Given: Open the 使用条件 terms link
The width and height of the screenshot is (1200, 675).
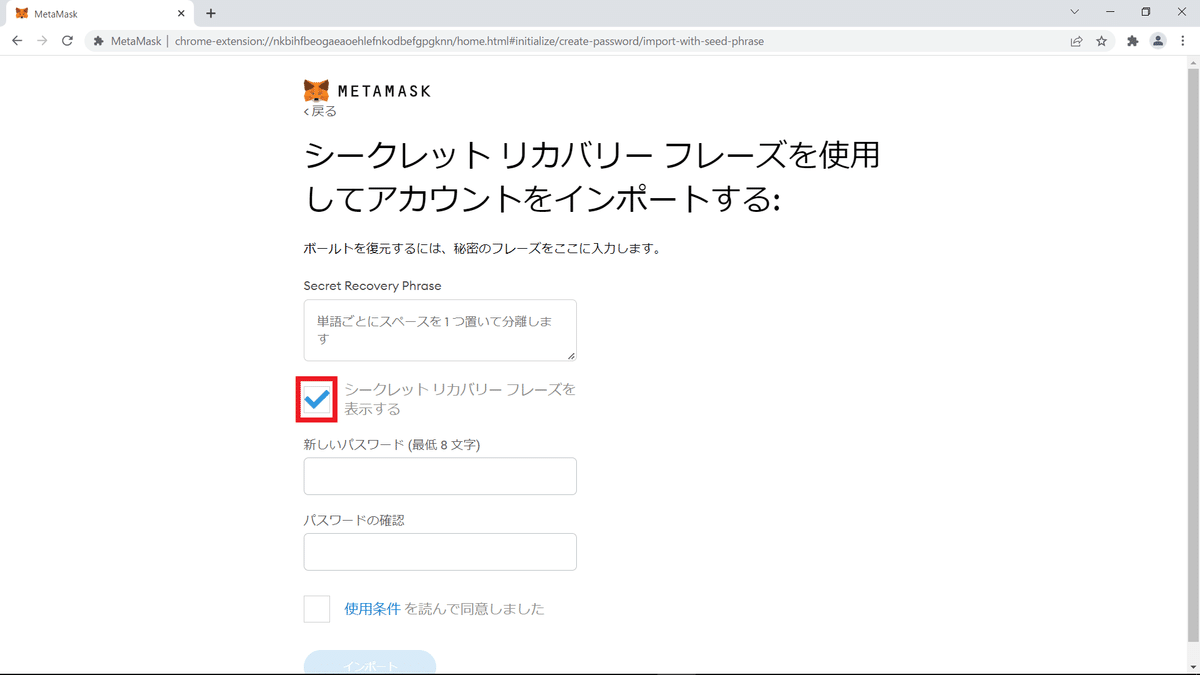Looking at the screenshot, I should [x=372, y=609].
